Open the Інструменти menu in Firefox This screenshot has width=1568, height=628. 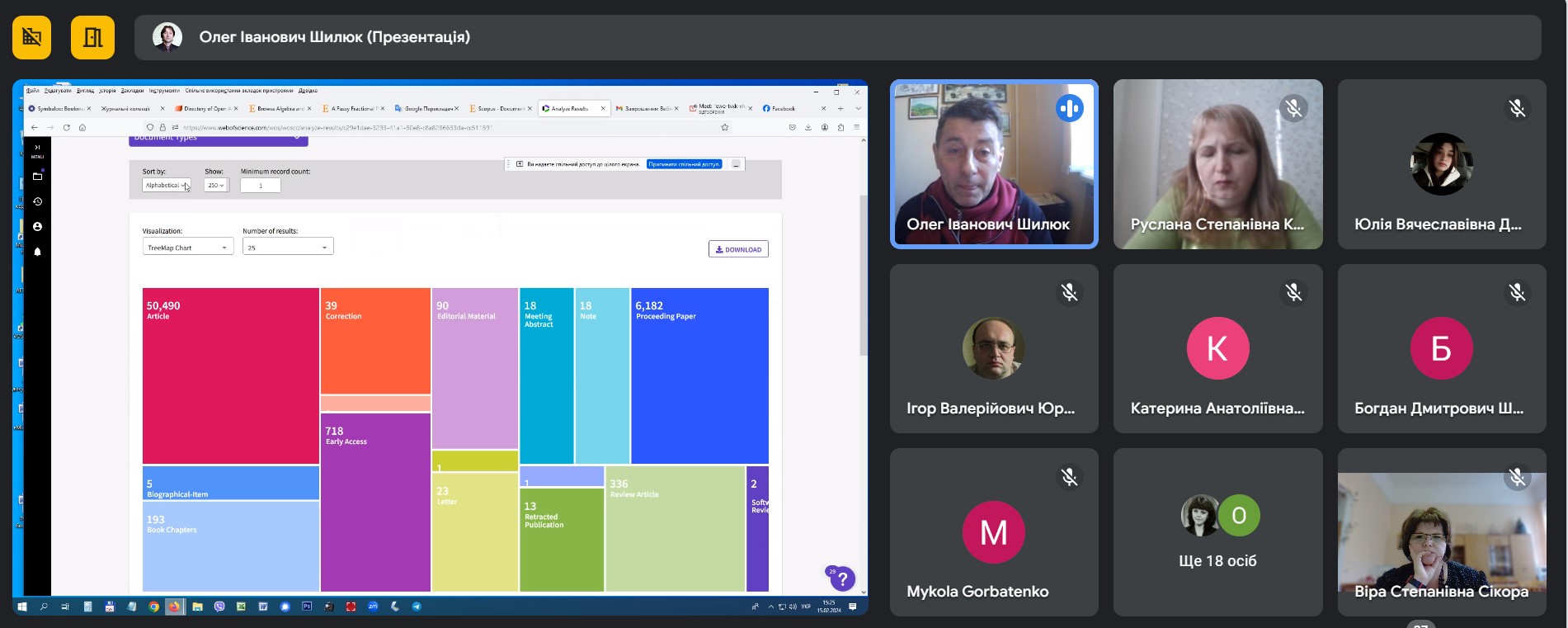click(x=164, y=91)
